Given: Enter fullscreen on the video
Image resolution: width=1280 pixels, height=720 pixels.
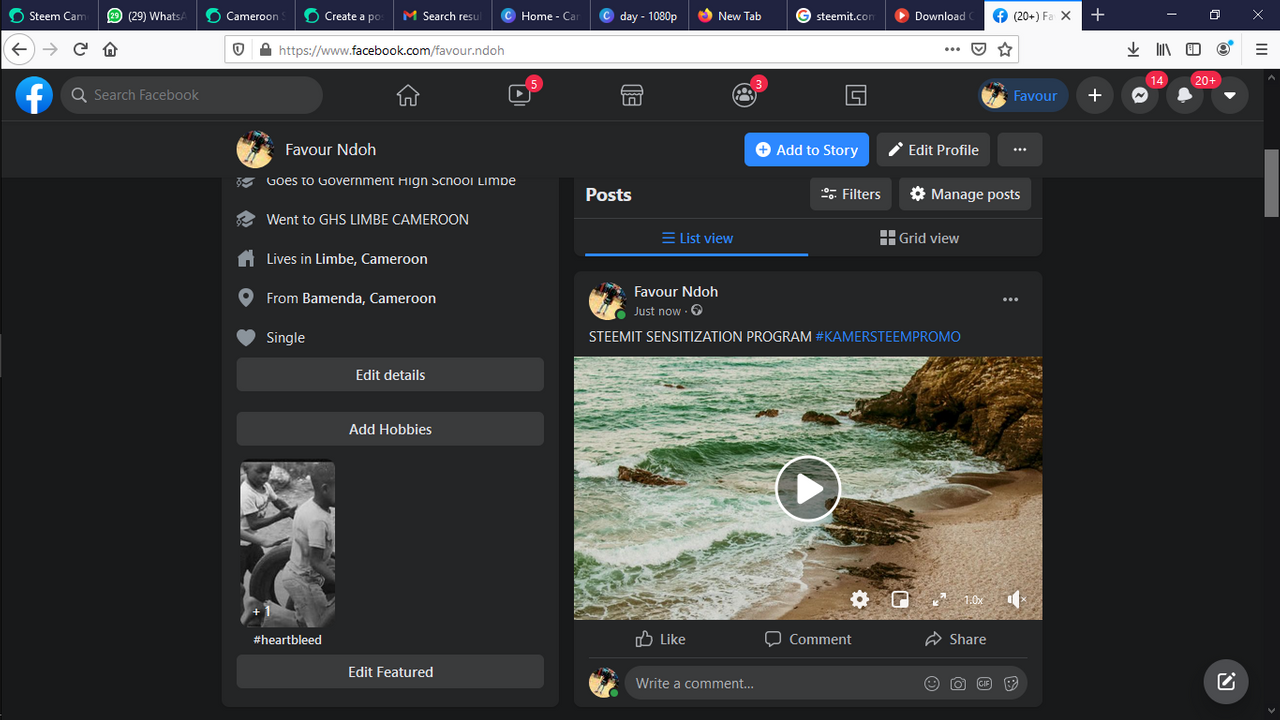Looking at the screenshot, I should point(939,599).
